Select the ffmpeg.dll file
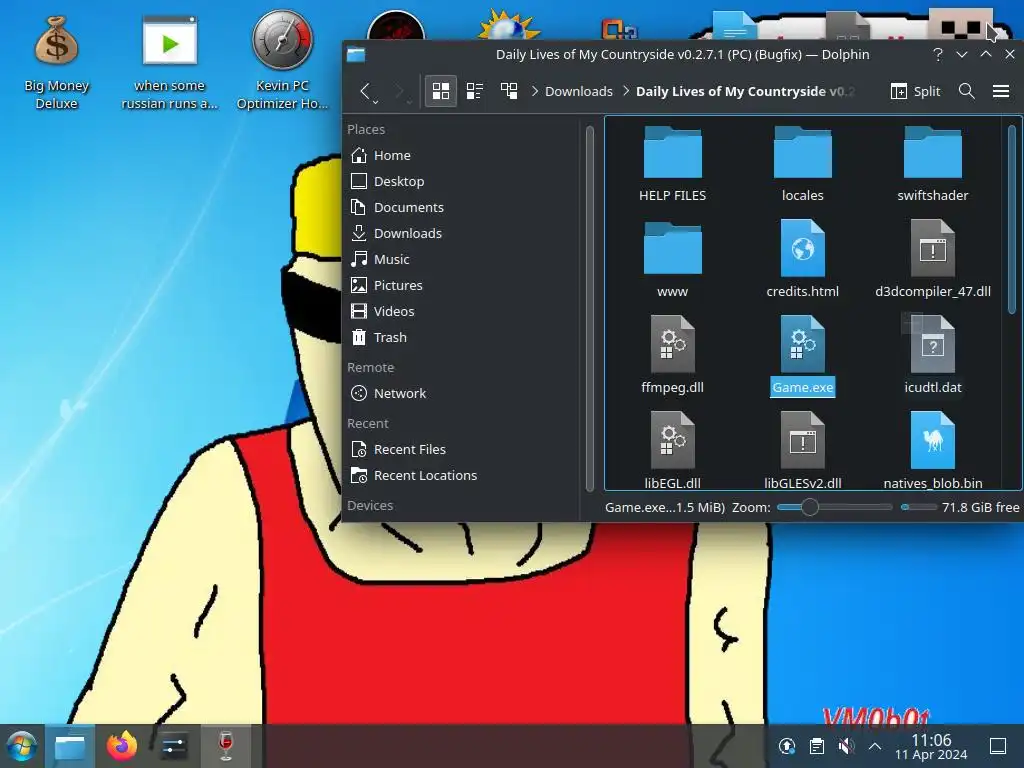Image resolution: width=1024 pixels, height=768 pixels. pyautogui.click(x=672, y=355)
